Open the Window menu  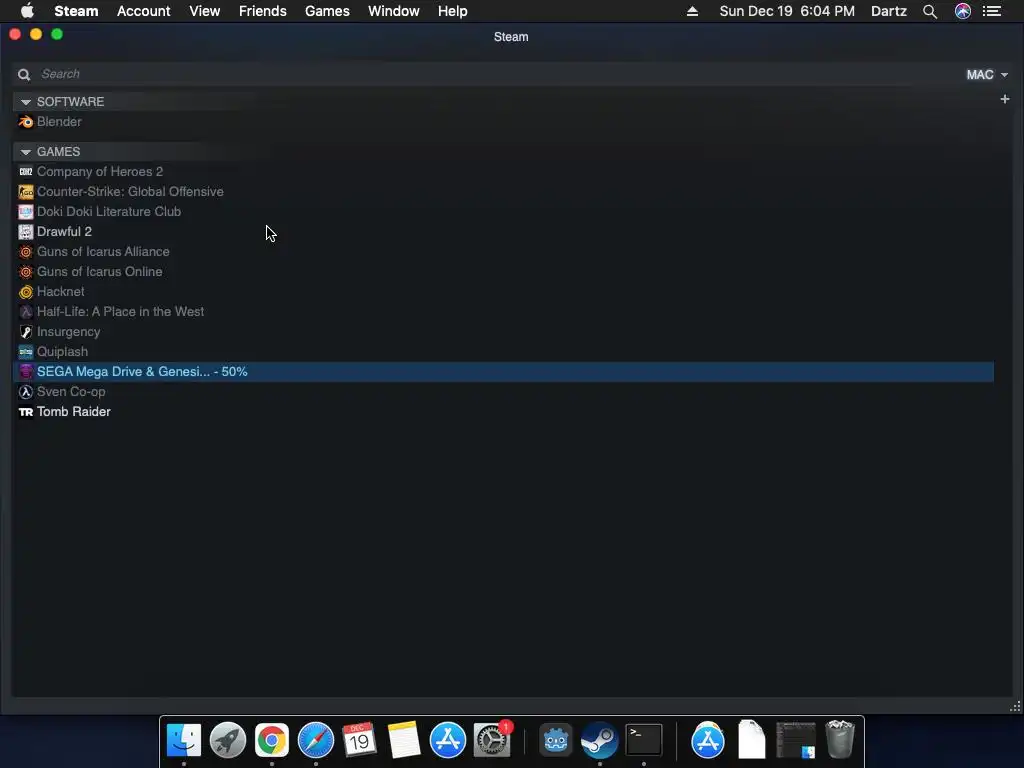coord(394,11)
